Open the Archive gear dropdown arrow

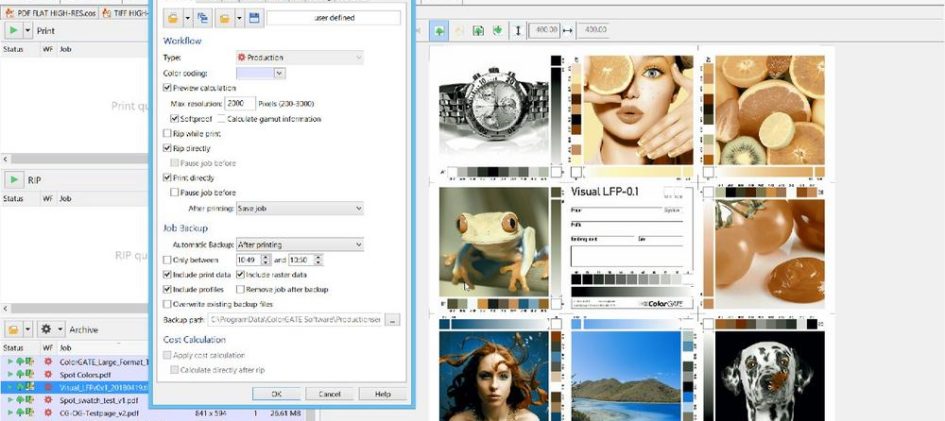point(60,329)
